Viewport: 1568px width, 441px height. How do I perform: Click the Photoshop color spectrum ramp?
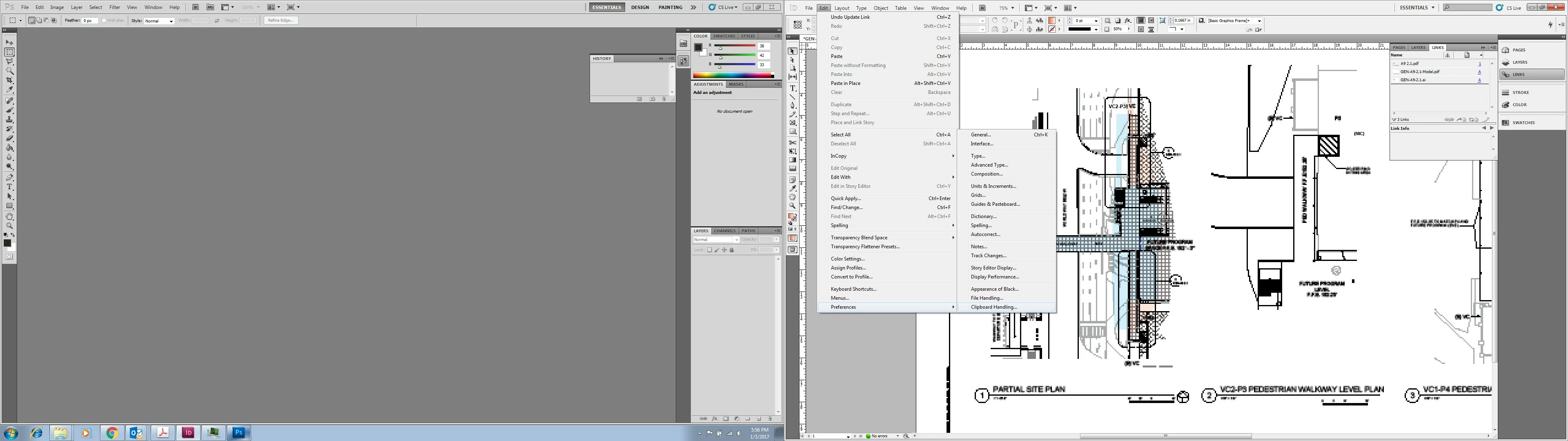click(733, 76)
